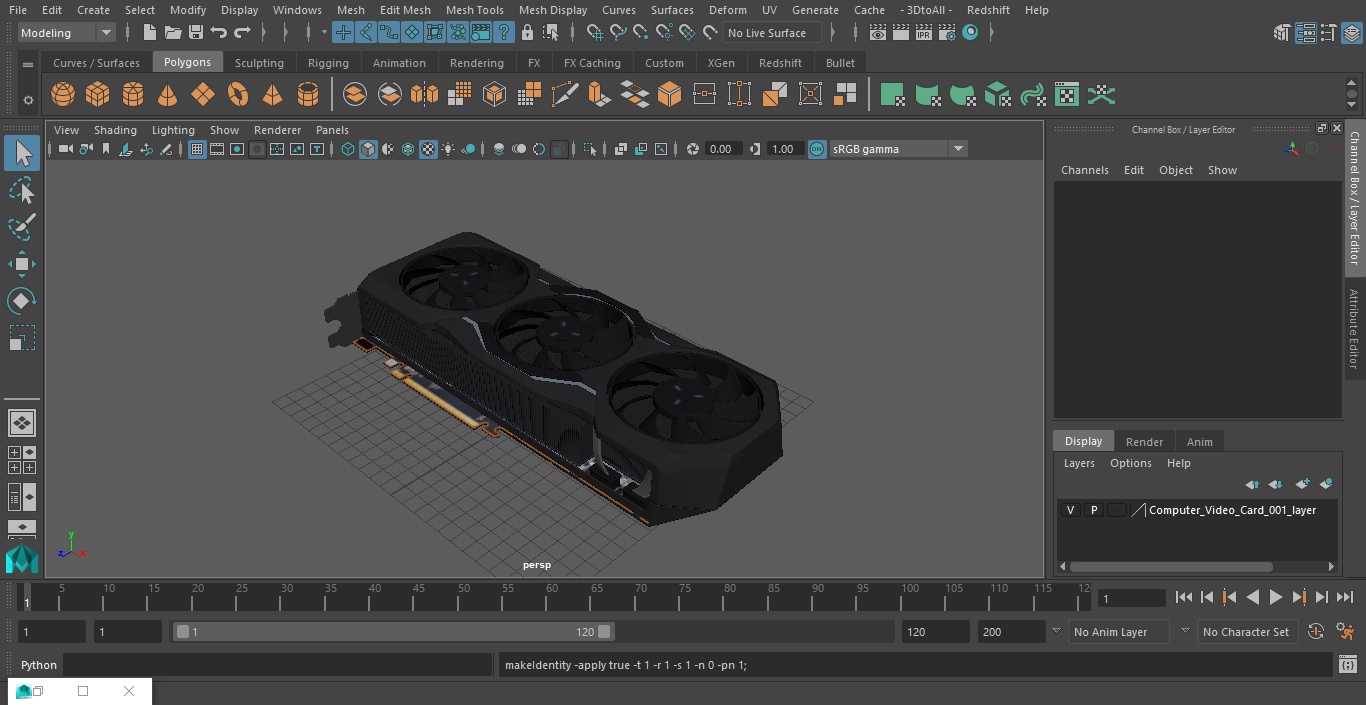Click the Multi-Cut knife shelf icon

pos(564,95)
